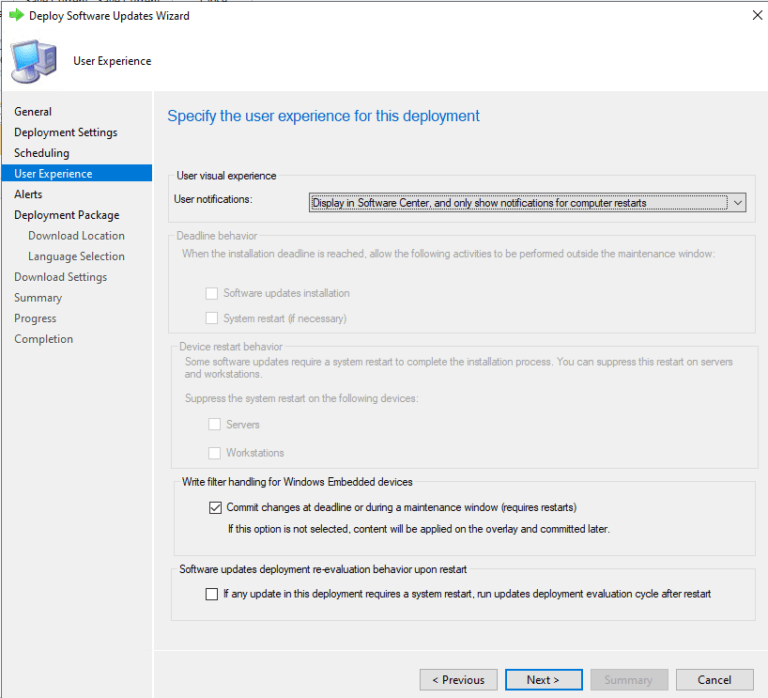The height and width of the screenshot is (698, 768).
Task: Select Summary in the sidebar
Action: 38,298
